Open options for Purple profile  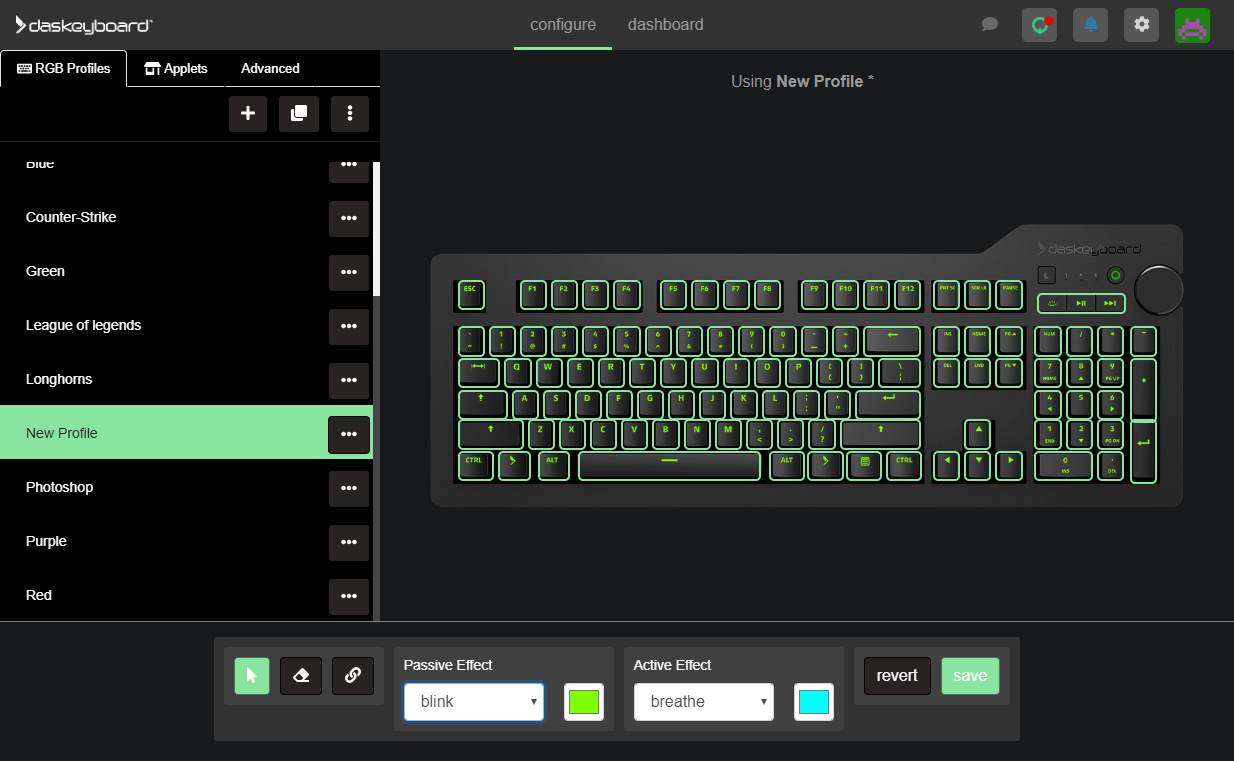click(x=349, y=542)
